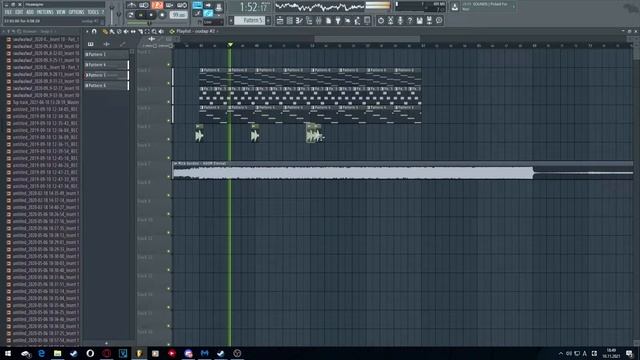Start playback with the Play button
This screenshot has height=360, width=640.
[x=141, y=15]
